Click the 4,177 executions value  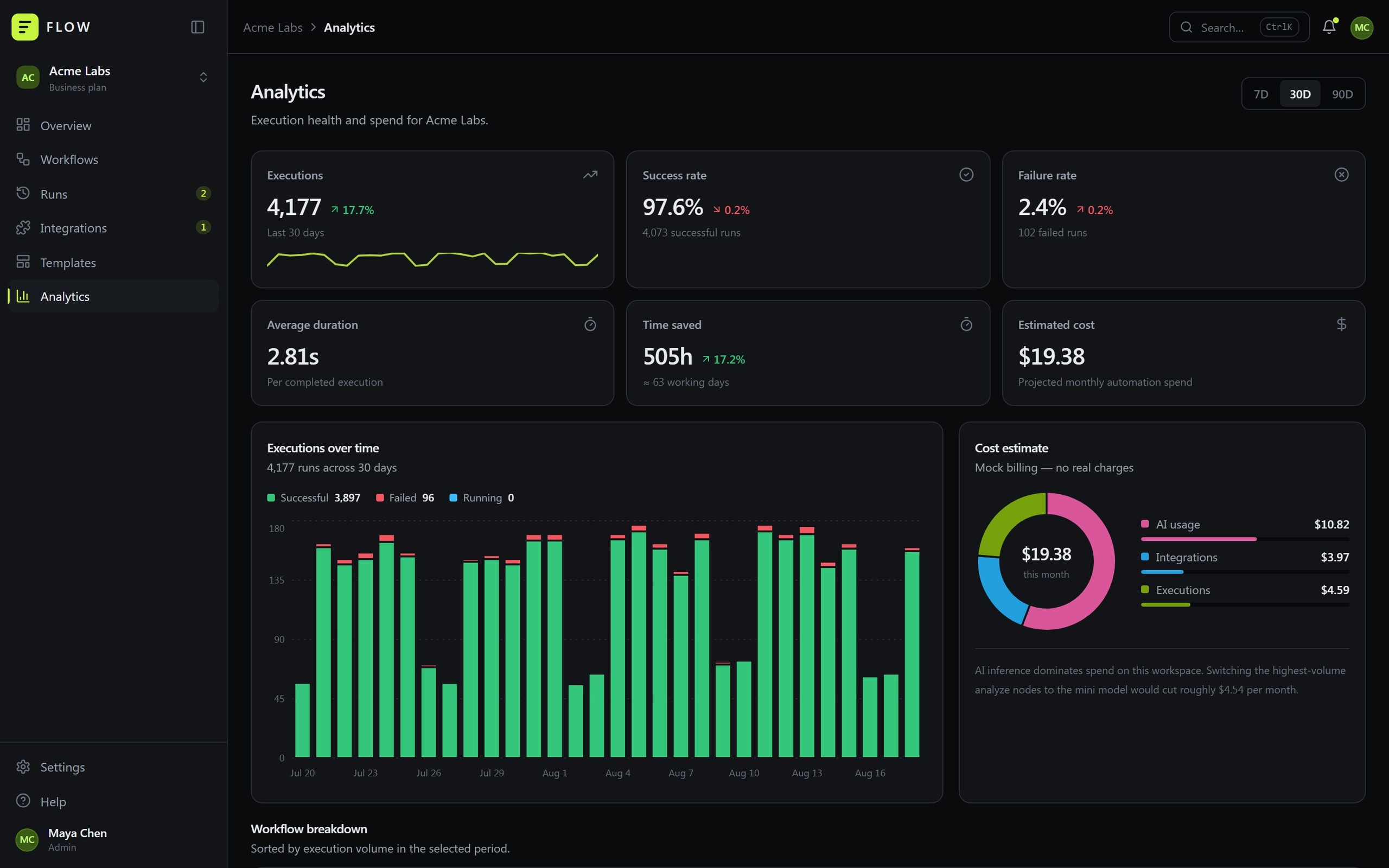(294, 207)
